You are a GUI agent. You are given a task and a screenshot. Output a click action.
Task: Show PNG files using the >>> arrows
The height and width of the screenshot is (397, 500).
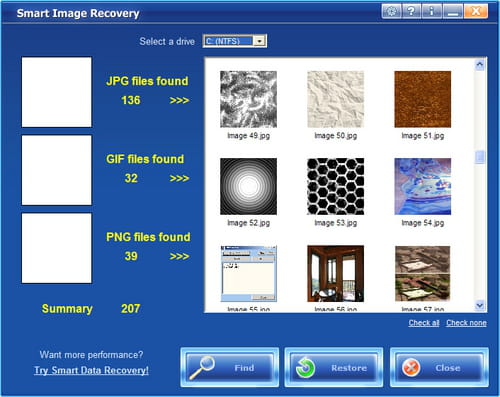[179, 256]
